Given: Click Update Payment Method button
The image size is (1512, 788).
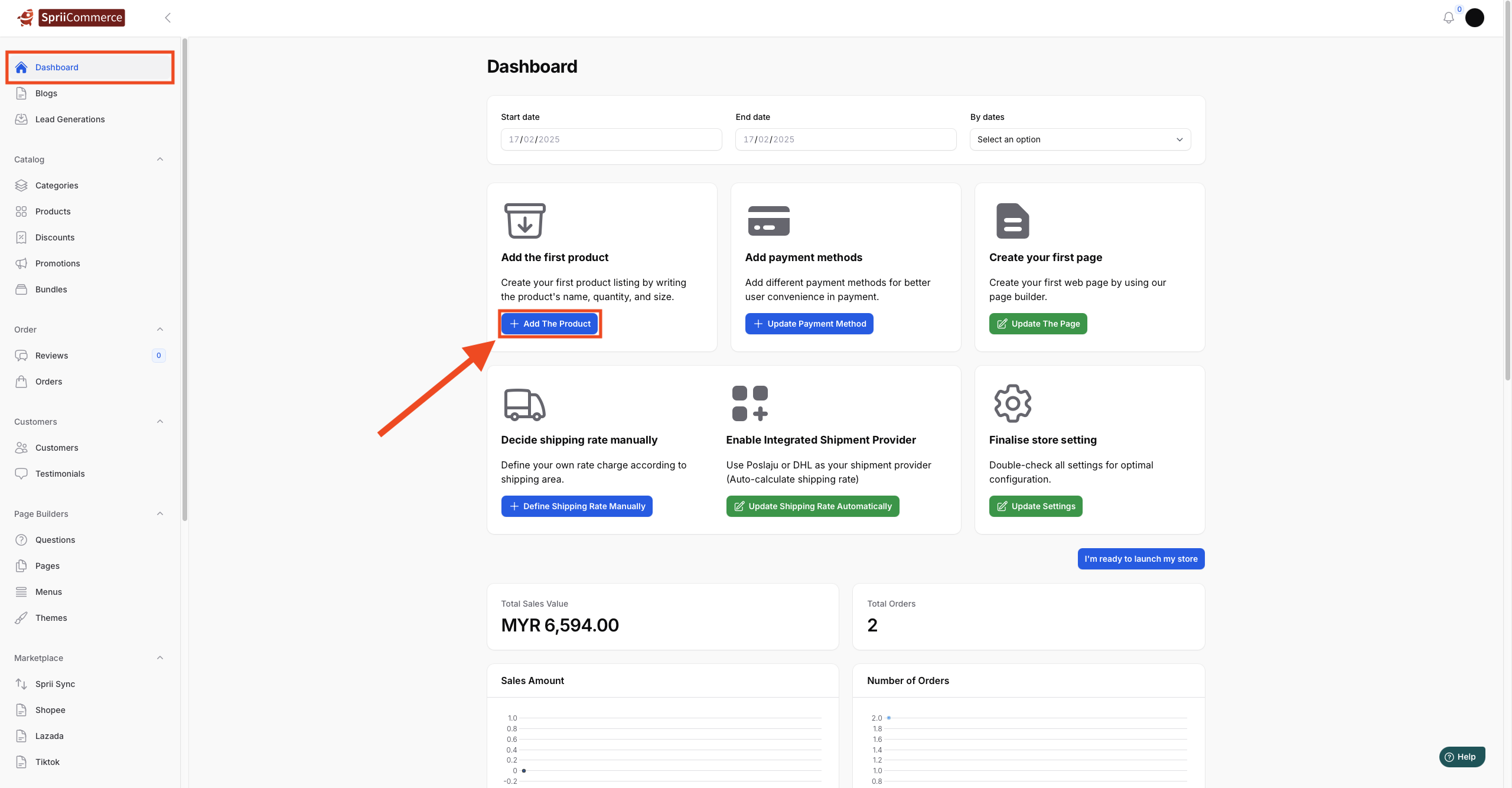Looking at the screenshot, I should click(809, 324).
